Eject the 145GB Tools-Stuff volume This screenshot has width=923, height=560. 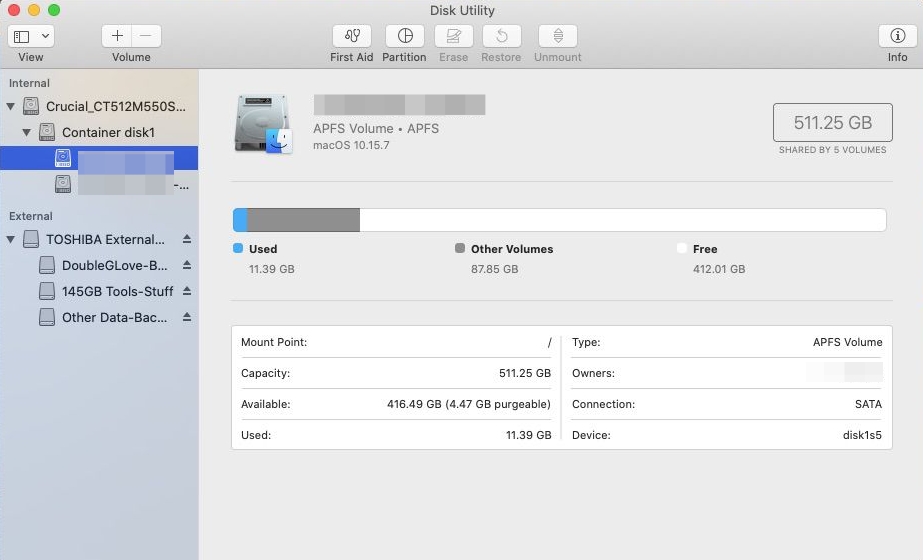(187, 291)
